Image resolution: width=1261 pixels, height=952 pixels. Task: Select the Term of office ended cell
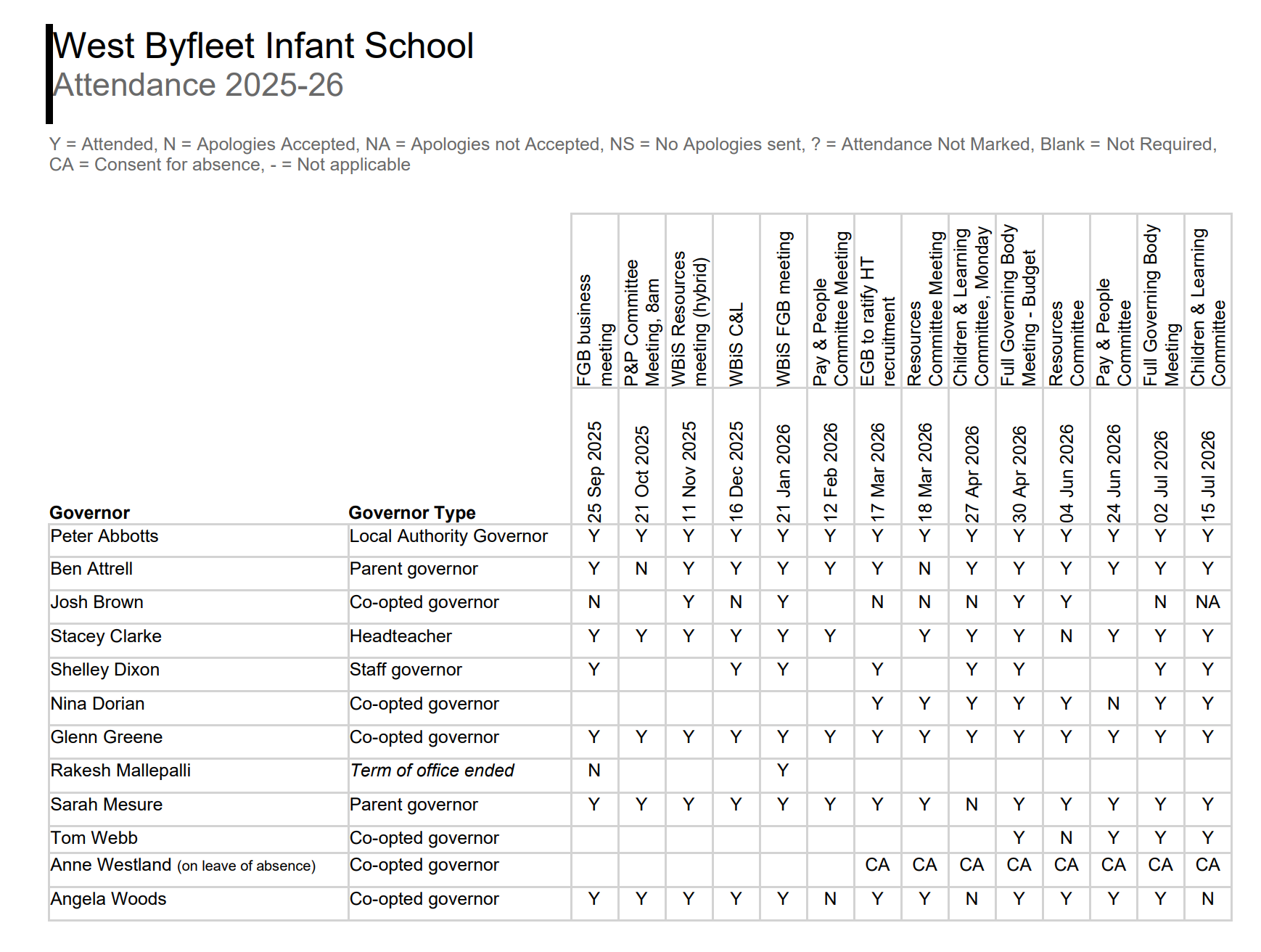click(459, 771)
